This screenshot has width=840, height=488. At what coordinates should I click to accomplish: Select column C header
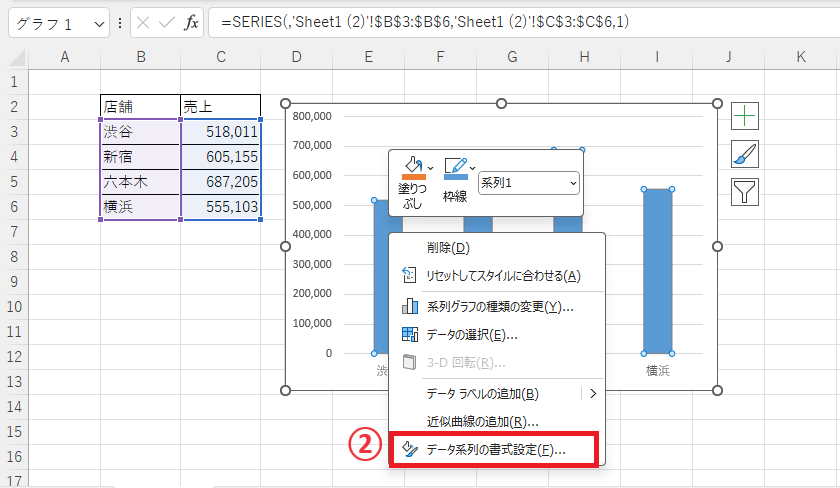(221, 57)
